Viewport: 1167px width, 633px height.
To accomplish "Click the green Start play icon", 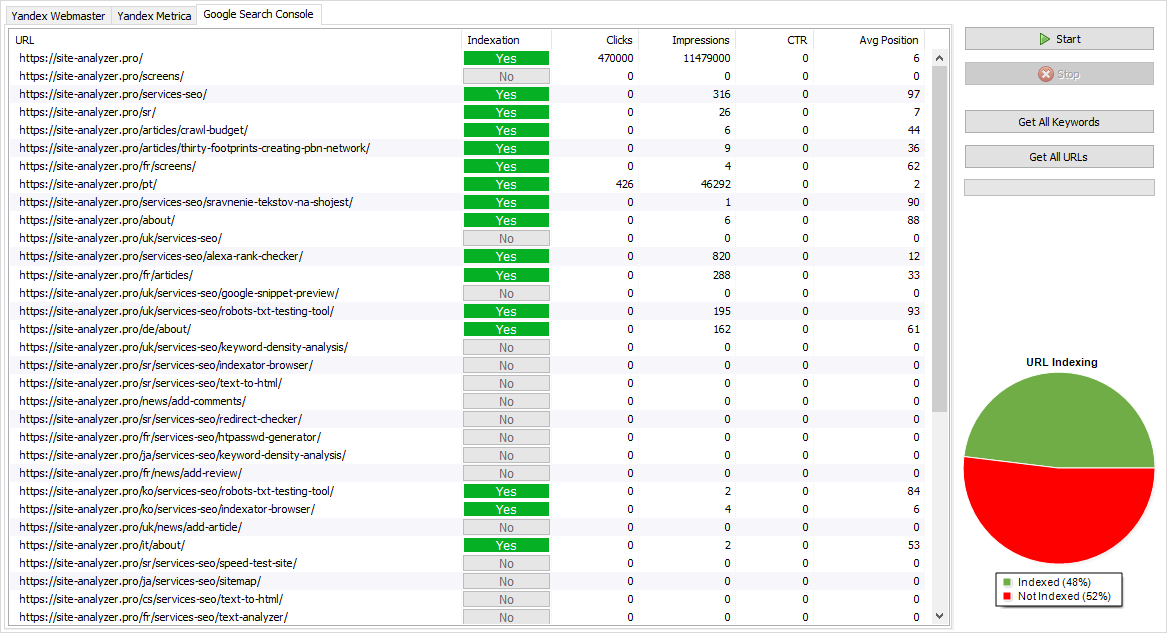I will (x=1044, y=39).
